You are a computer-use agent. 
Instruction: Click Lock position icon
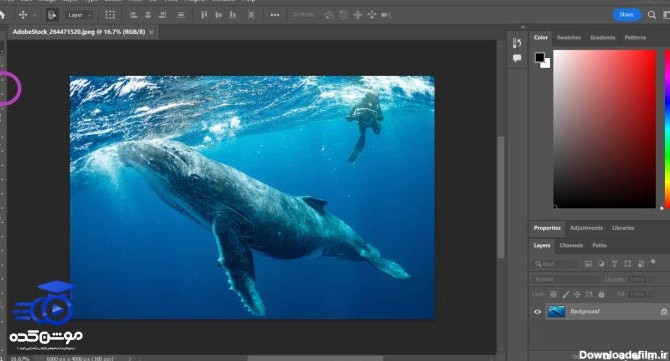pyautogui.click(x=577, y=294)
